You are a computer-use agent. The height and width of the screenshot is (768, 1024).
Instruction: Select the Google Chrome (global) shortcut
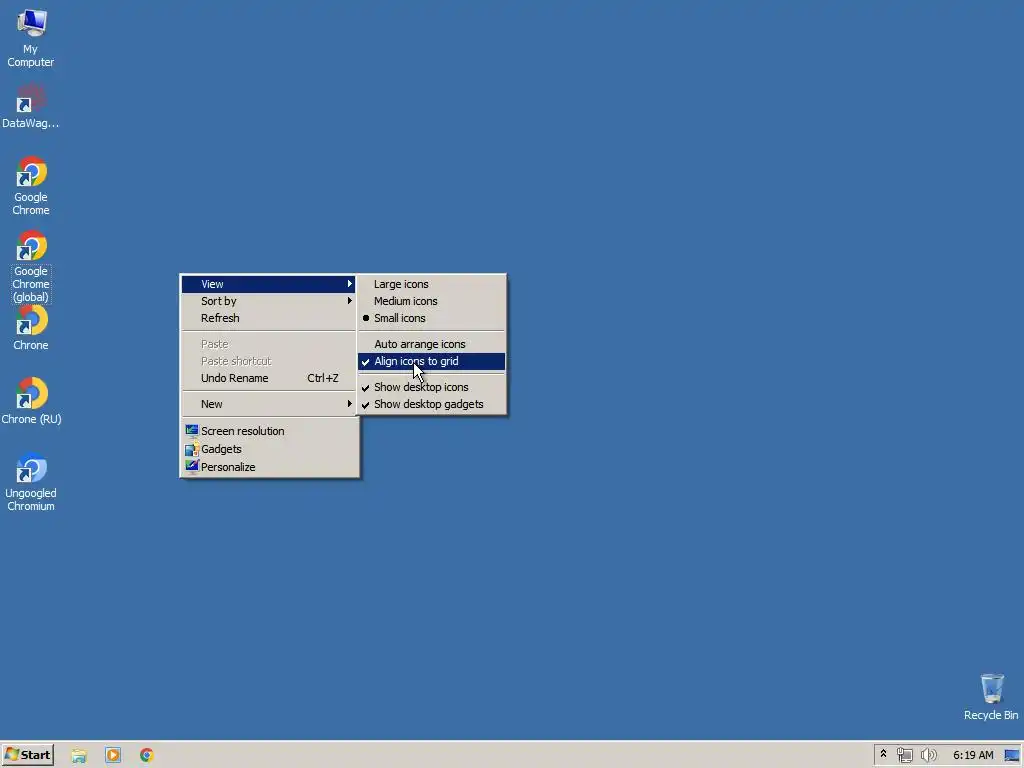(31, 266)
